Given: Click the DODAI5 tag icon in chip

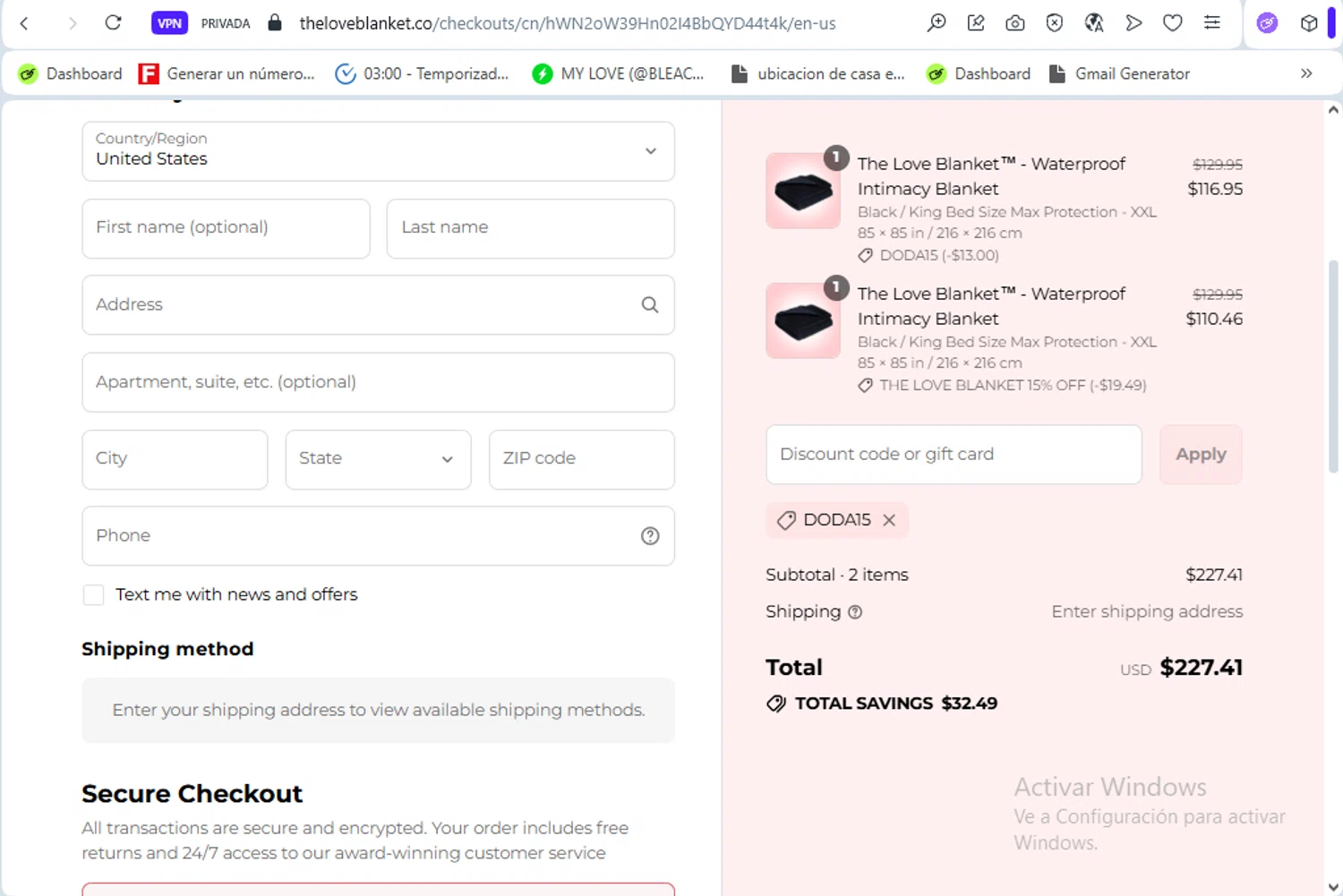Looking at the screenshot, I should click(x=786, y=520).
